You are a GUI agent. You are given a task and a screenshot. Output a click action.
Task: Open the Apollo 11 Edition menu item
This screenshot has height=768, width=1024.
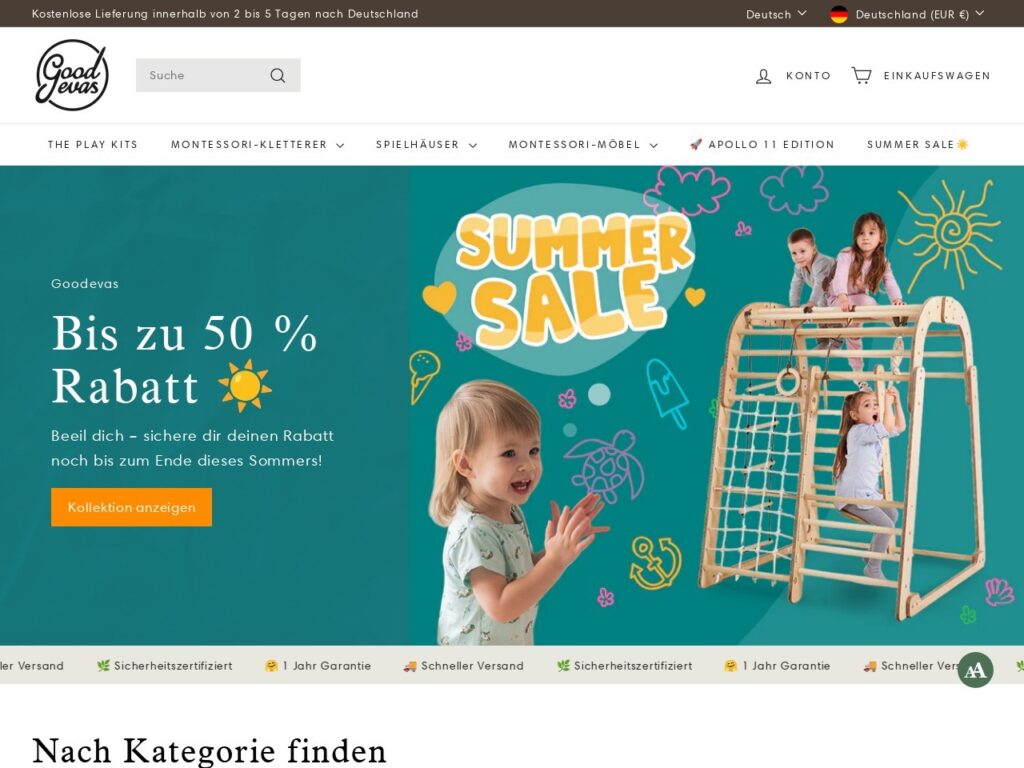(x=762, y=144)
